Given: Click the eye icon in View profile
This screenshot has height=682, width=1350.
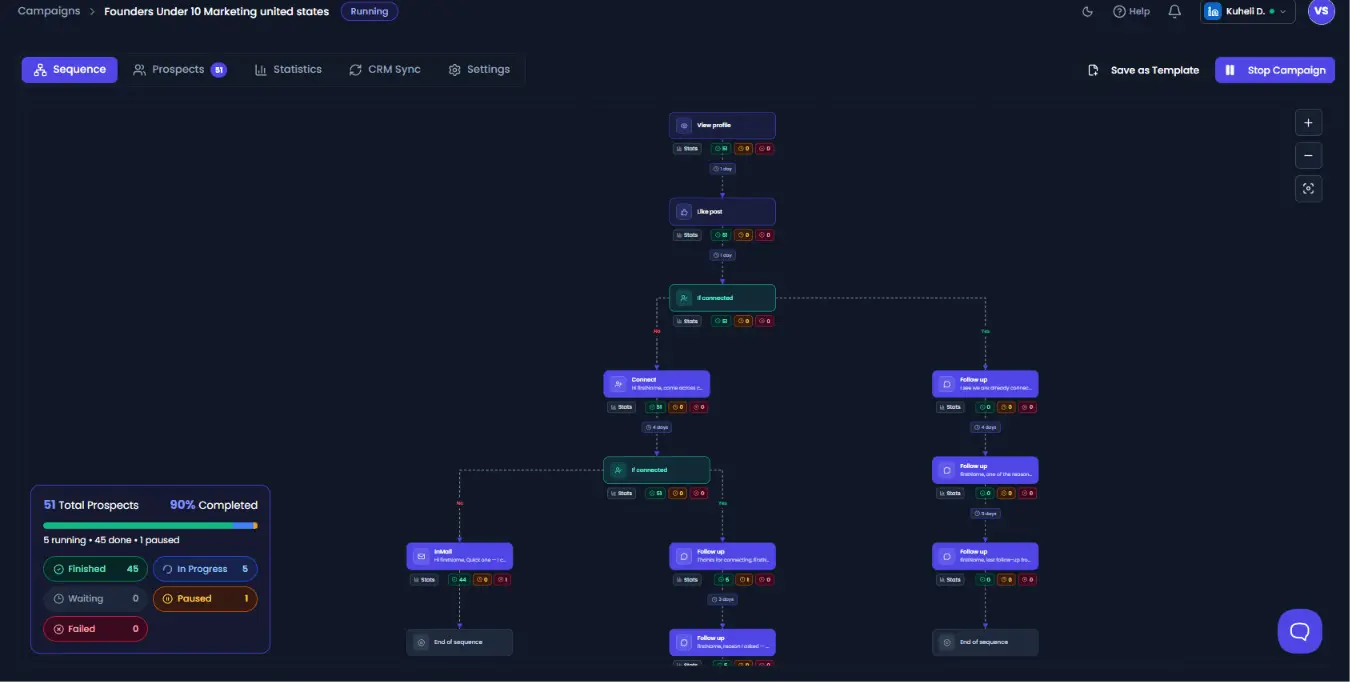Looking at the screenshot, I should pyautogui.click(x=684, y=126).
